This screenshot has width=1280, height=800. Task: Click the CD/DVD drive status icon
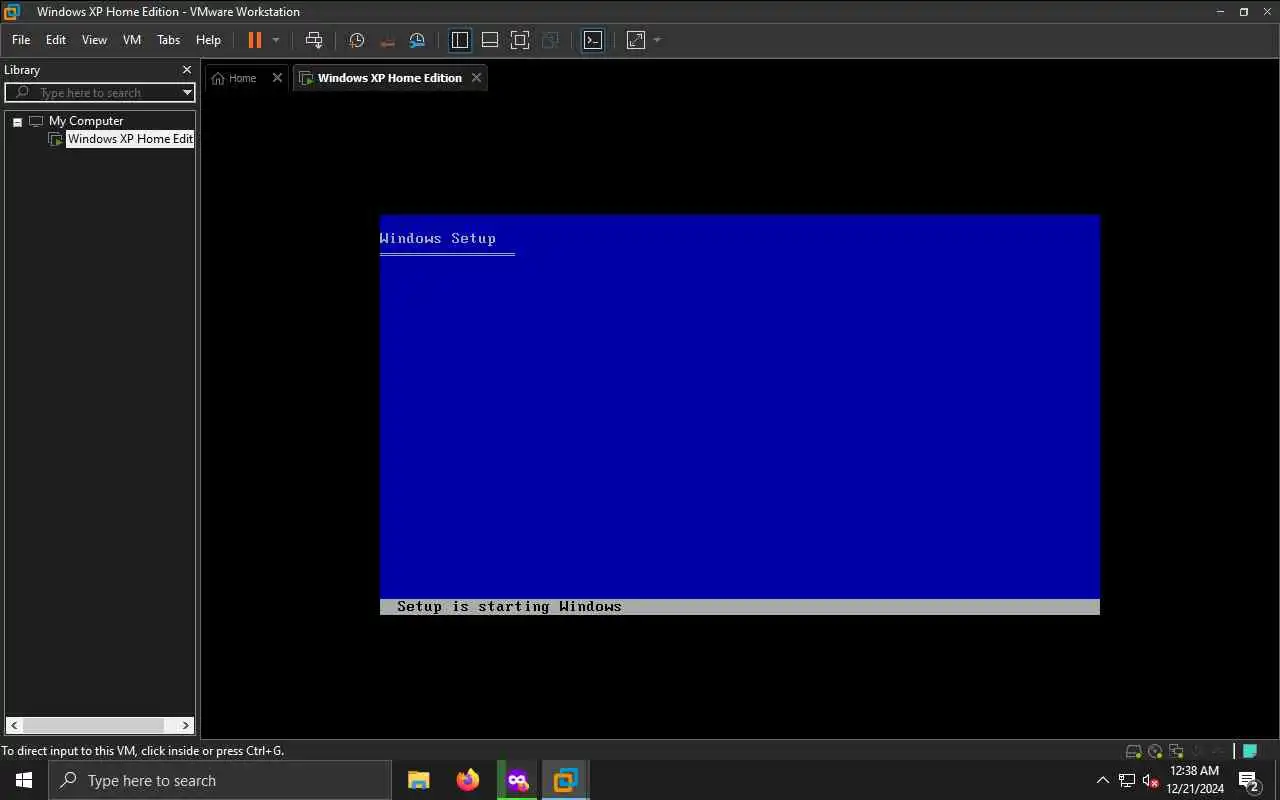pos(1155,751)
